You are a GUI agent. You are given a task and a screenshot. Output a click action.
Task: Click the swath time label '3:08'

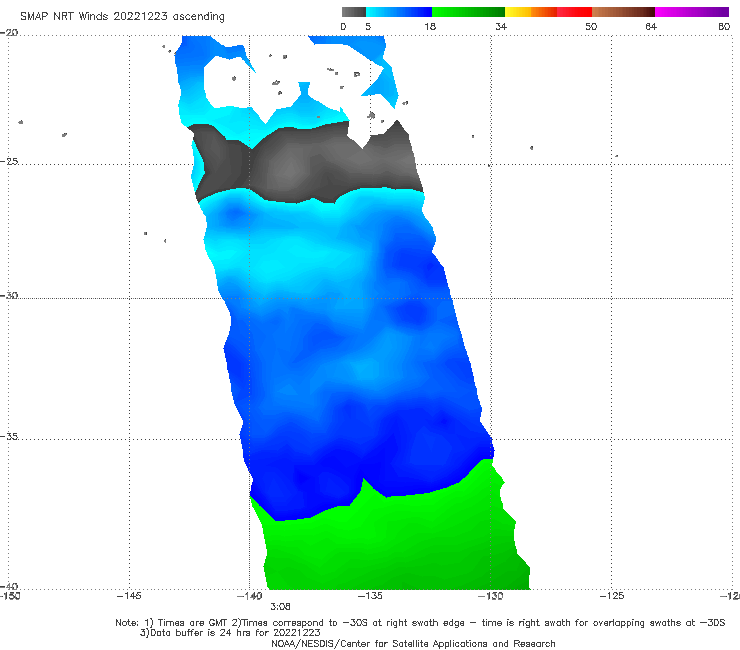click(x=280, y=607)
